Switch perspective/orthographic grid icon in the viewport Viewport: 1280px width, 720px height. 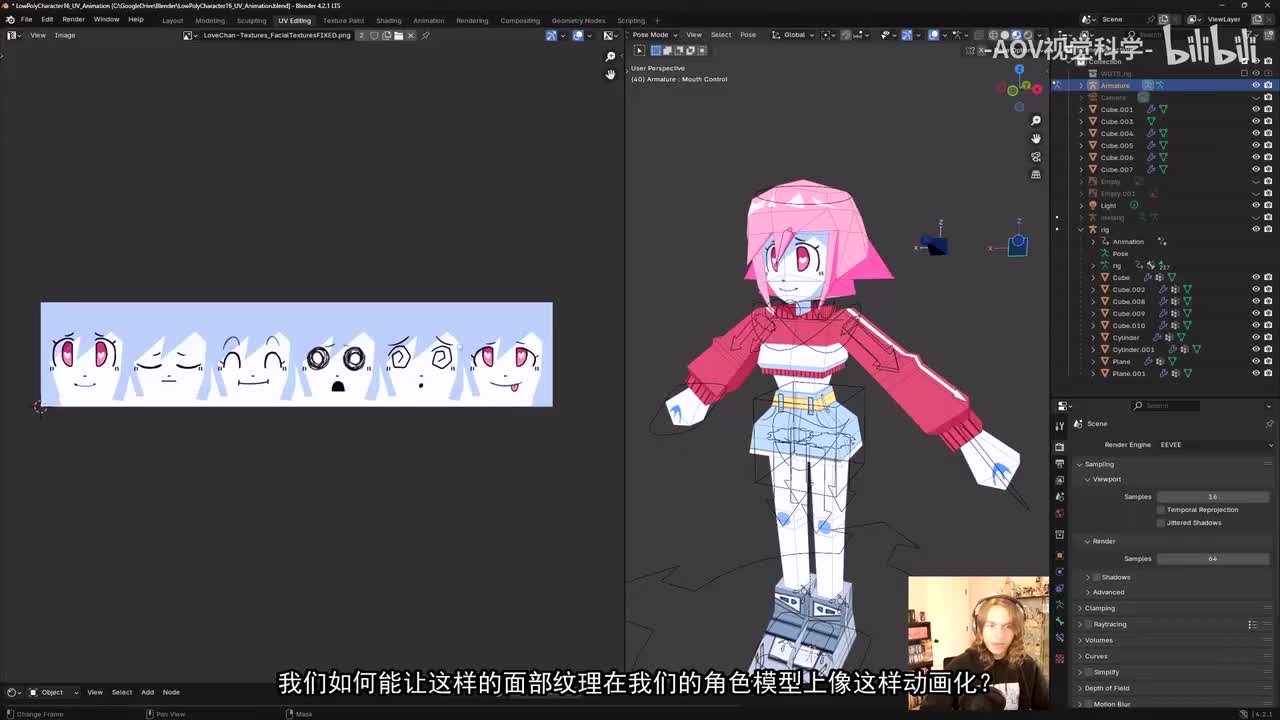coord(1036,174)
